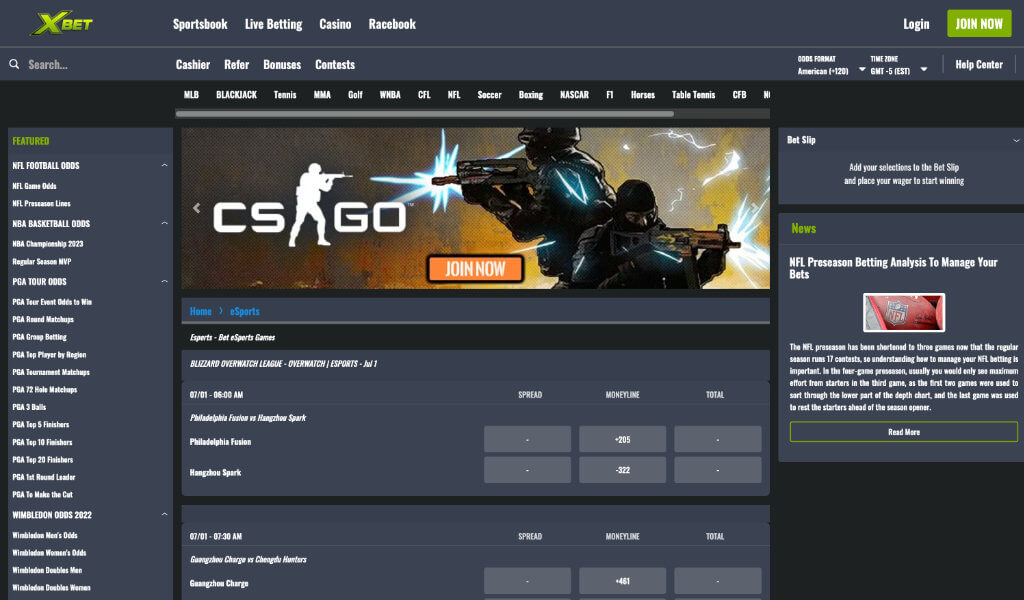Open the Bonuses page
The height and width of the screenshot is (600, 1024).
click(x=282, y=65)
